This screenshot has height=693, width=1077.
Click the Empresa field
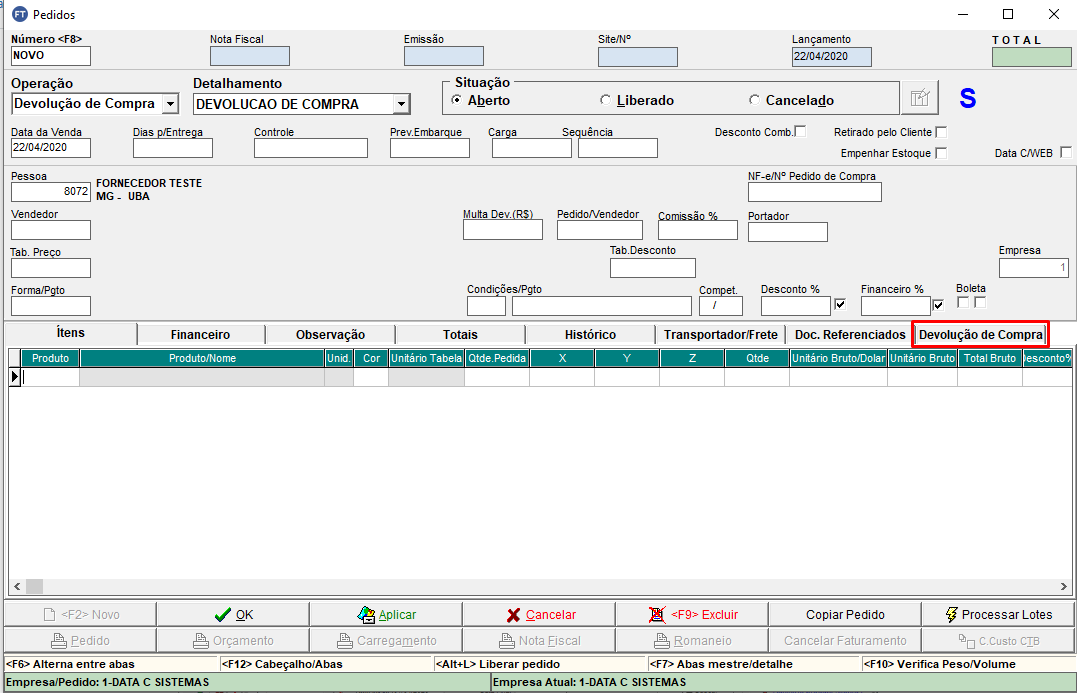pos(1034,268)
